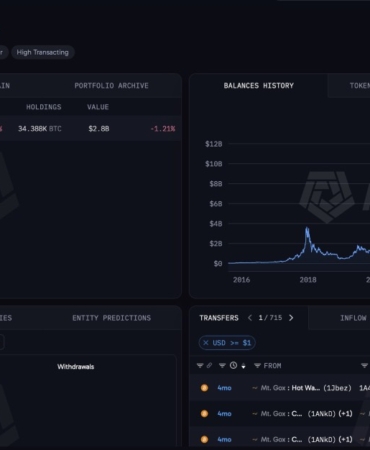Click the $2B axis label

click(x=216, y=244)
